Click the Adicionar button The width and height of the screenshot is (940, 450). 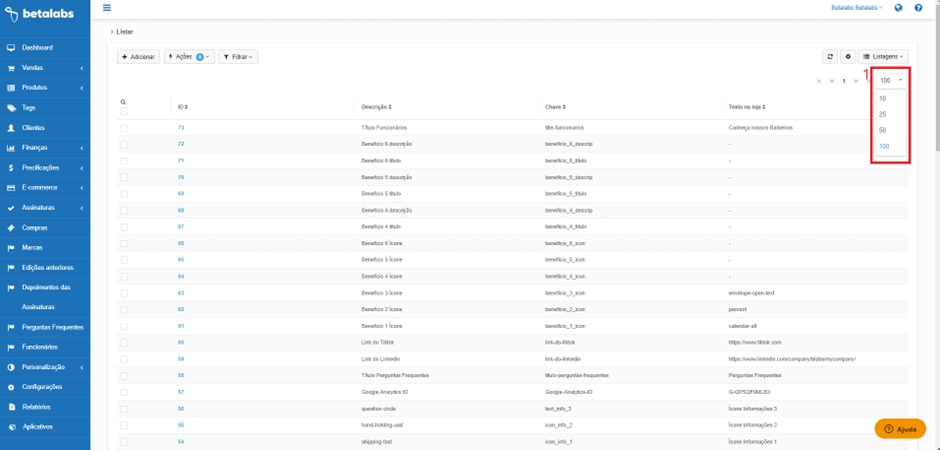point(138,56)
